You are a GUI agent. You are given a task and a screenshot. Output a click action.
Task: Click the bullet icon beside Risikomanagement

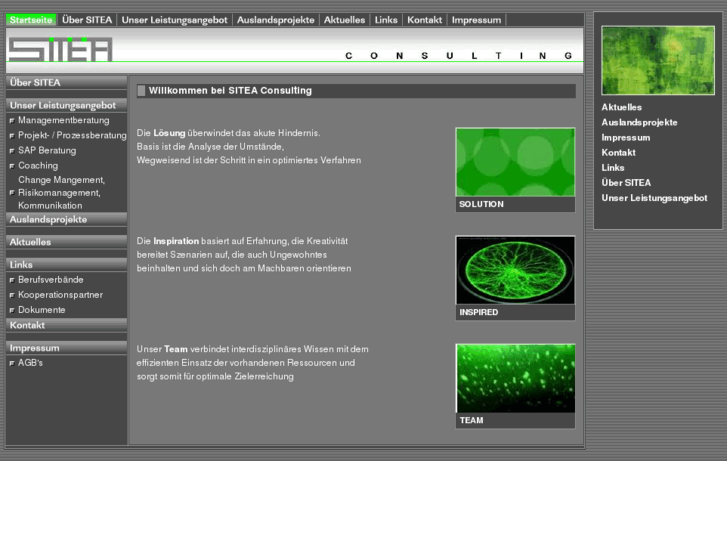tap(12, 193)
